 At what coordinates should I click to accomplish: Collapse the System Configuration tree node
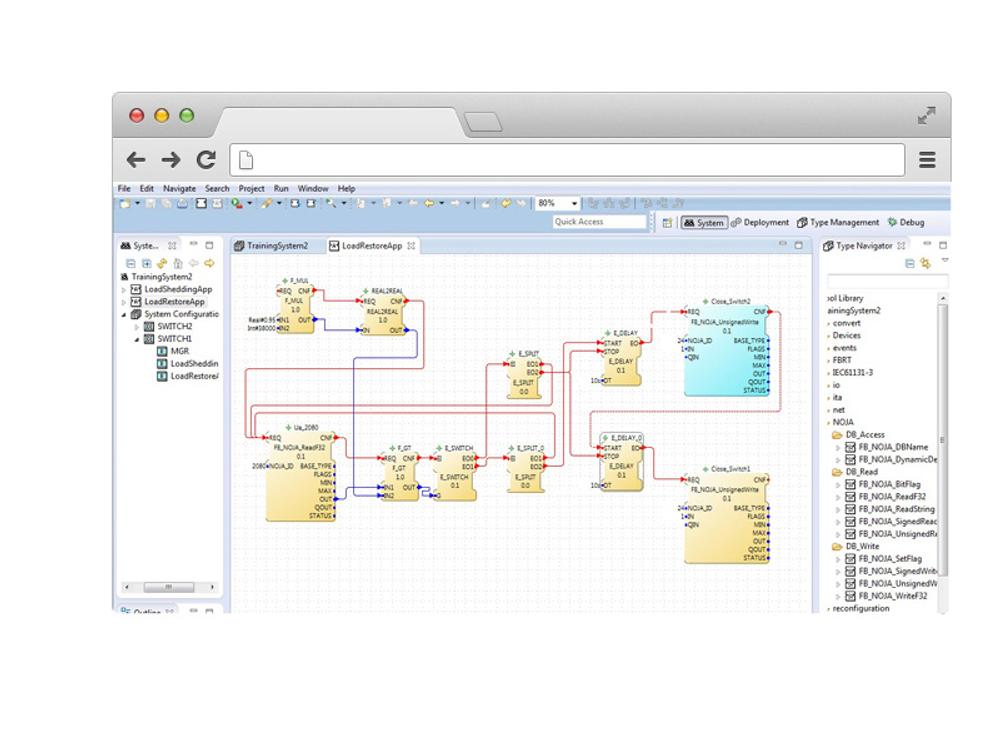[x=124, y=314]
